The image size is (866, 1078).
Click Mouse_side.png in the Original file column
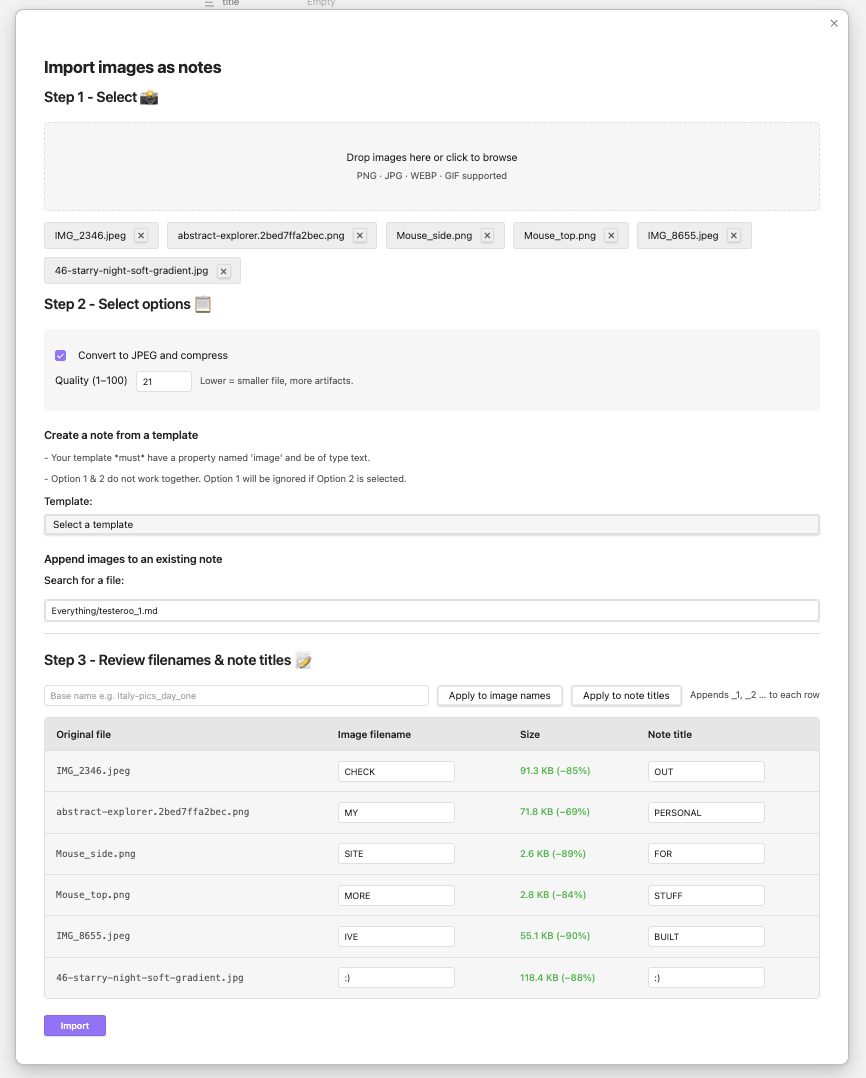coord(96,854)
